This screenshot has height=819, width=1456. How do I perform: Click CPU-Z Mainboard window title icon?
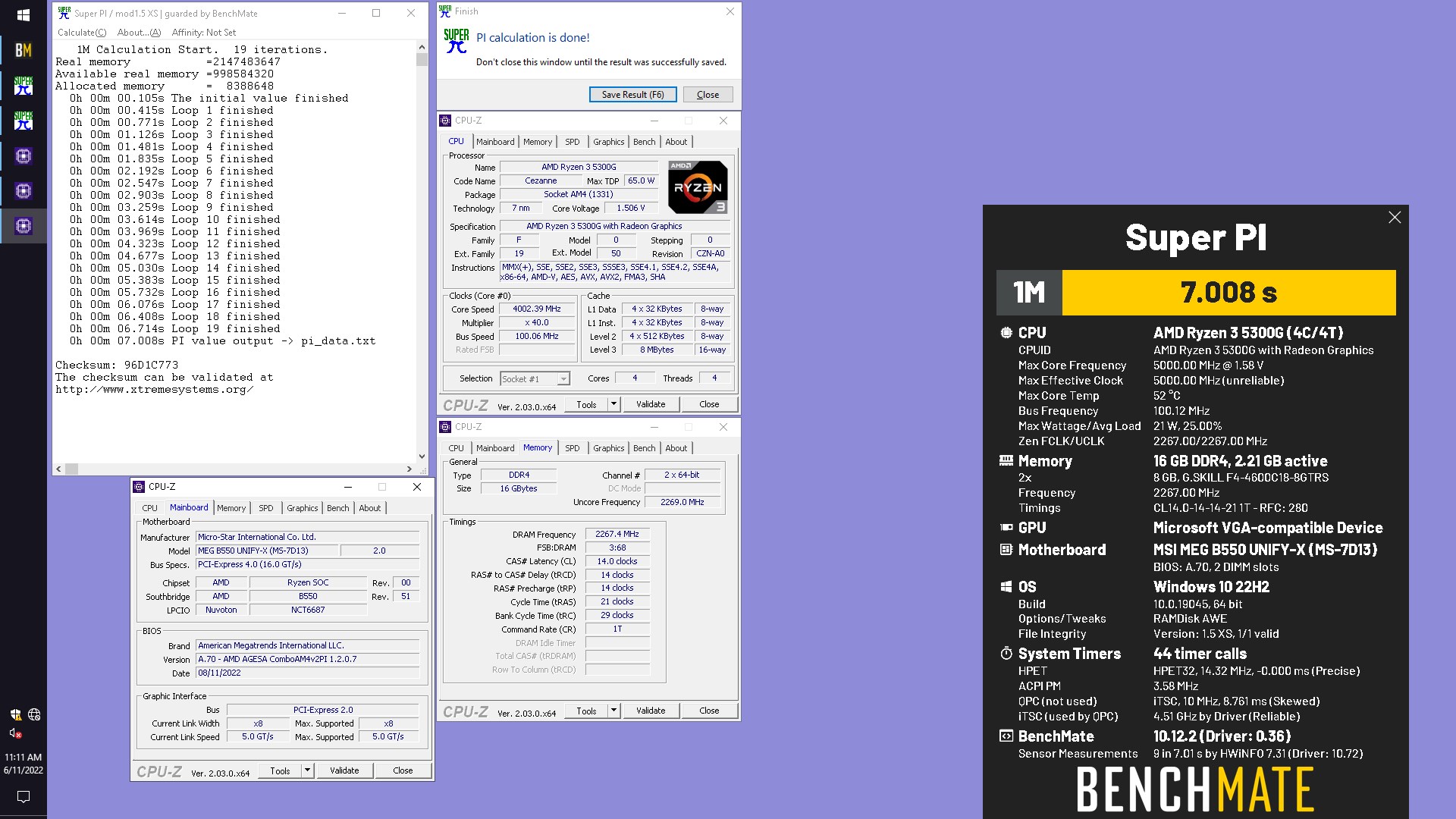tap(139, 487)
